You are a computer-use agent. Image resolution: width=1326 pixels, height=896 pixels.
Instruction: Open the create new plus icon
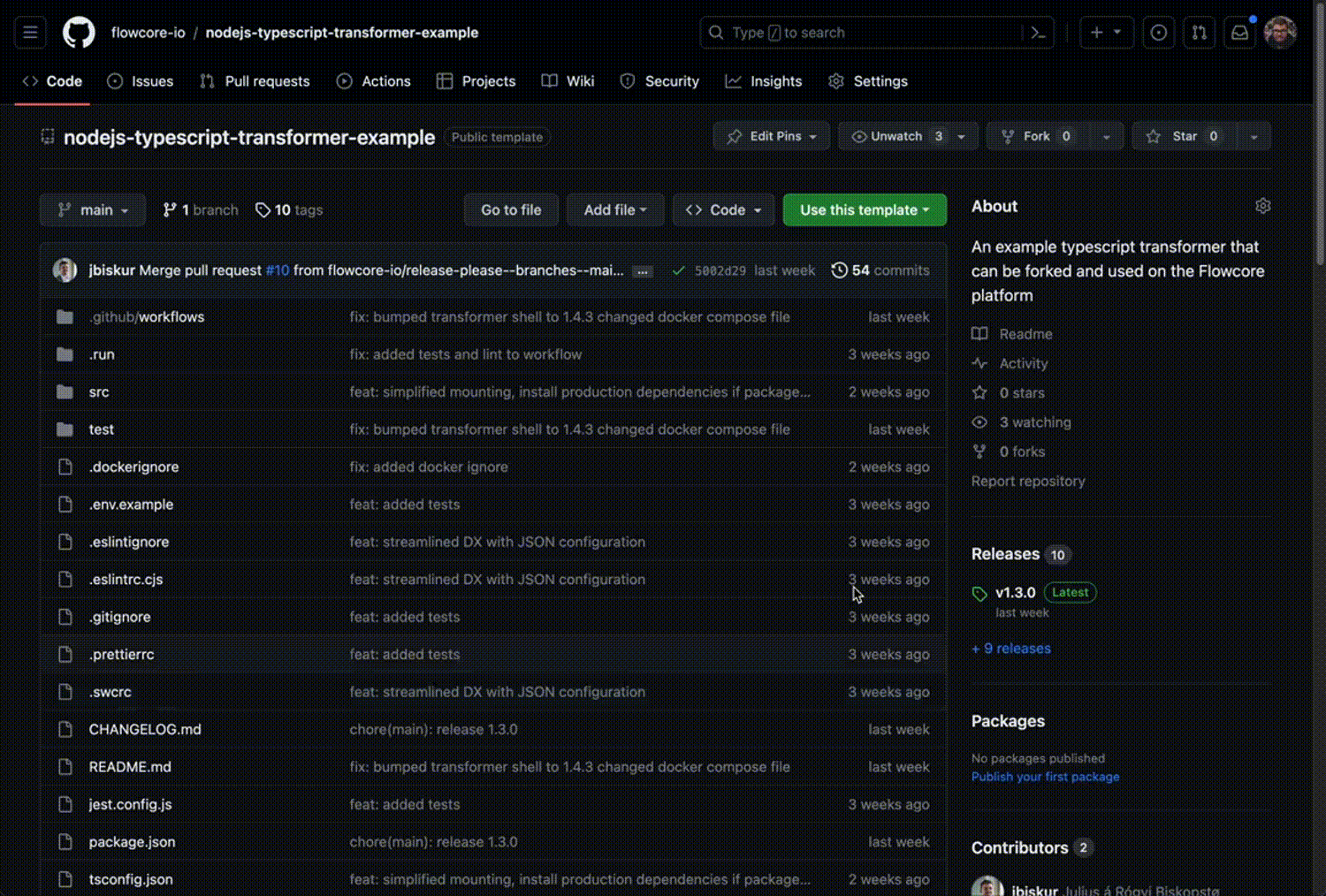pyautogui.click(x=1097, y=33)
